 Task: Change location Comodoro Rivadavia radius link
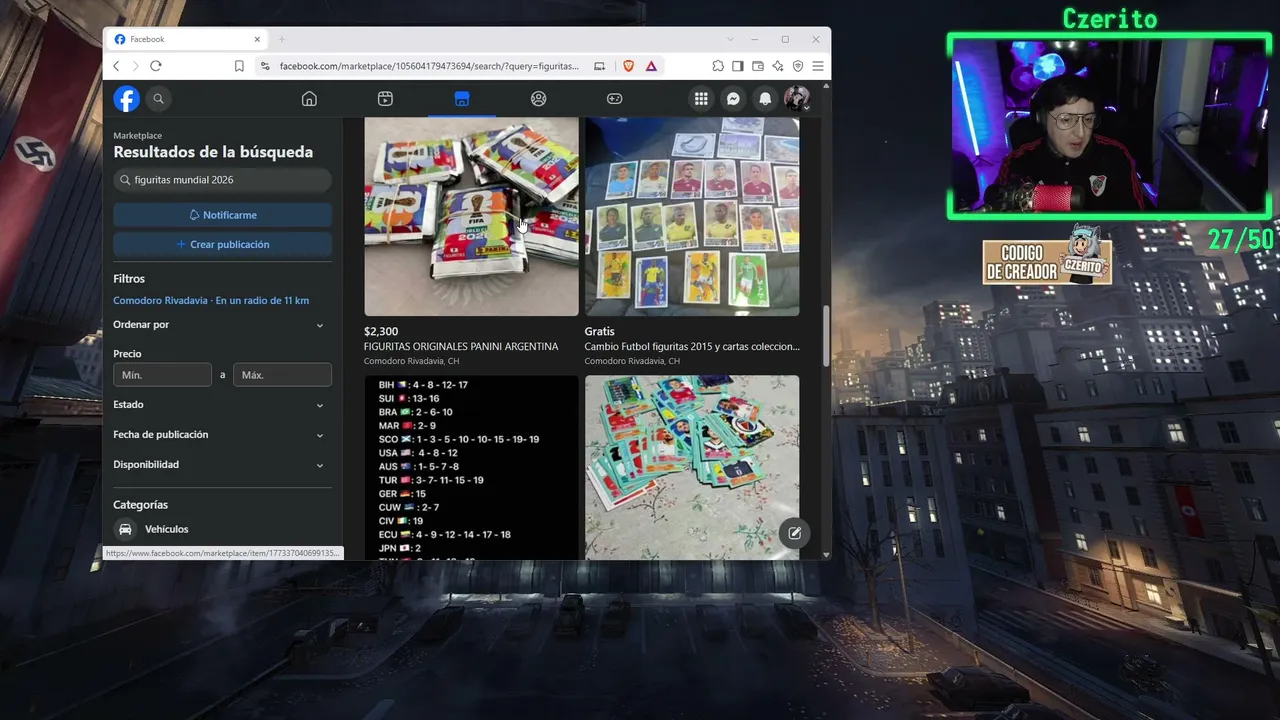(211, 301)
